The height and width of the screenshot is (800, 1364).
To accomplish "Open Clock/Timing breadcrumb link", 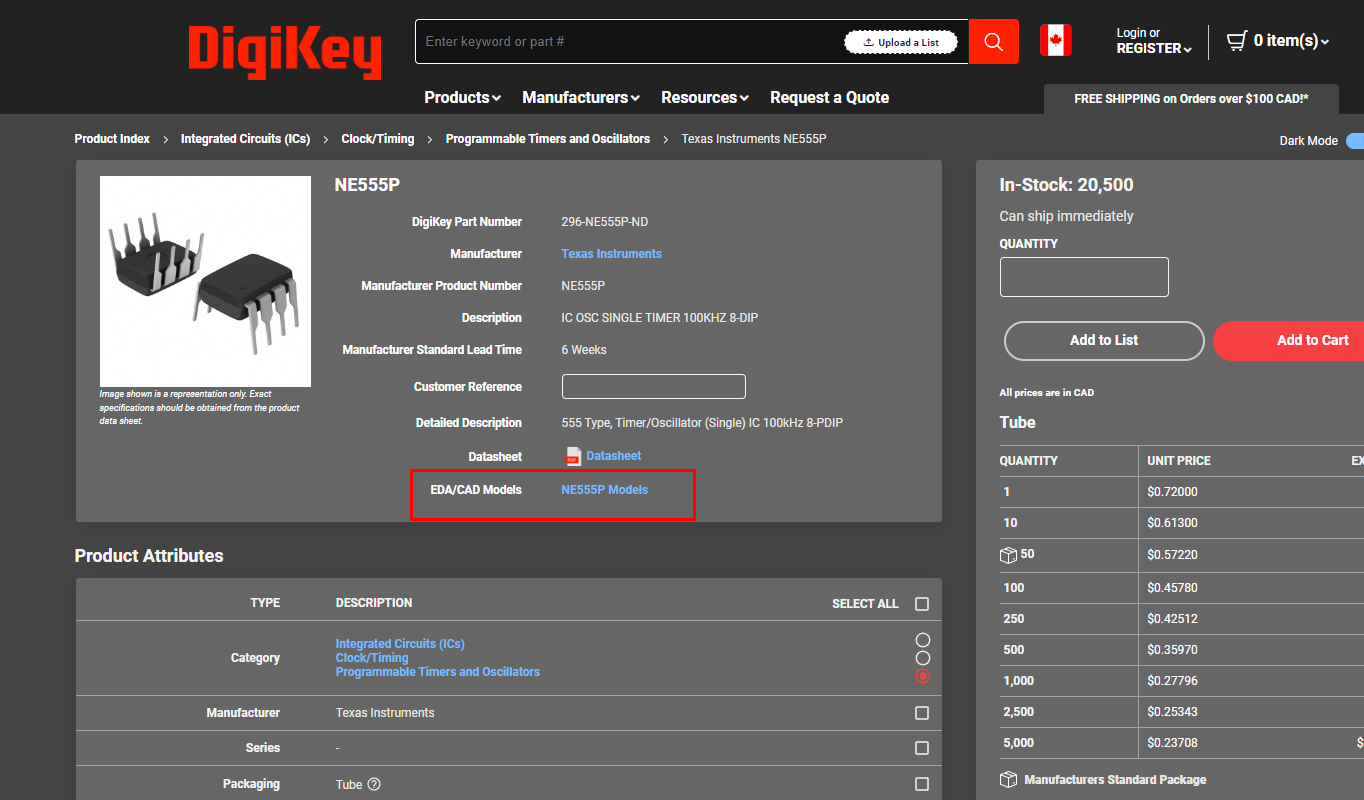I will [x=378, y=139].
